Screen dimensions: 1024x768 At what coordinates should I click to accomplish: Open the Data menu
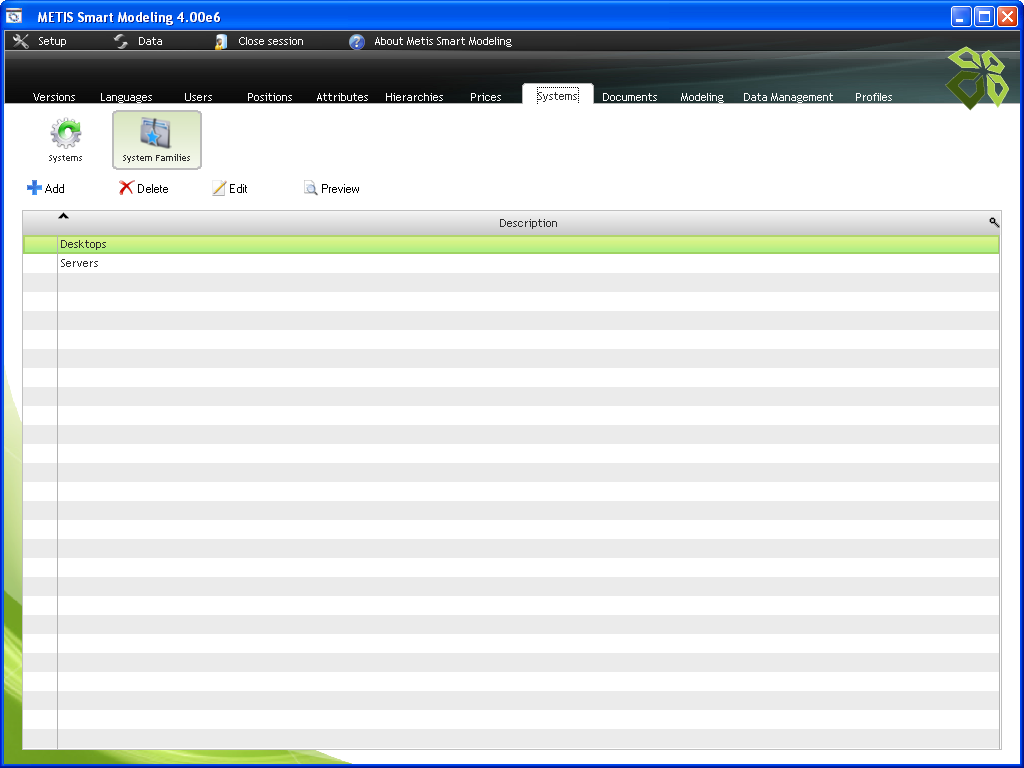pyautogui.click(x=150, y=41)
